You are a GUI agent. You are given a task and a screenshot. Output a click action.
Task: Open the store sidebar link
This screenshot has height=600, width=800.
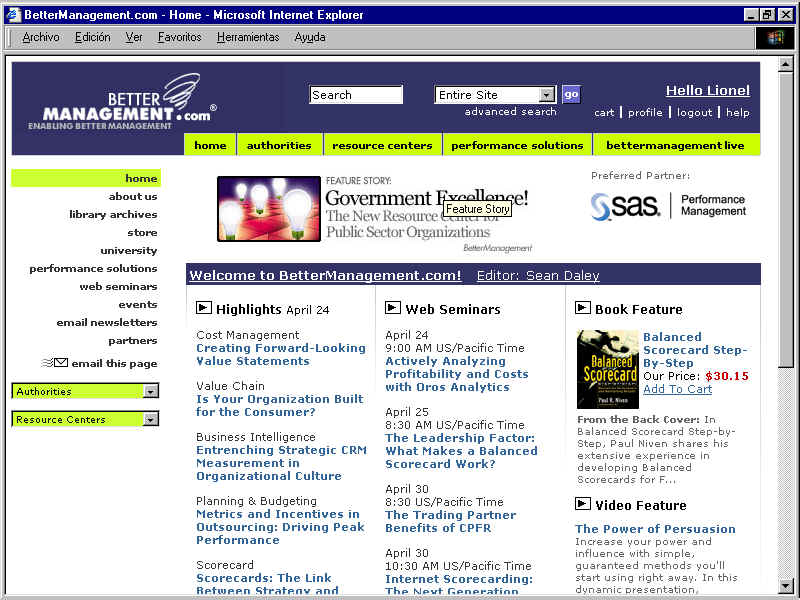(x=142, y=233)
